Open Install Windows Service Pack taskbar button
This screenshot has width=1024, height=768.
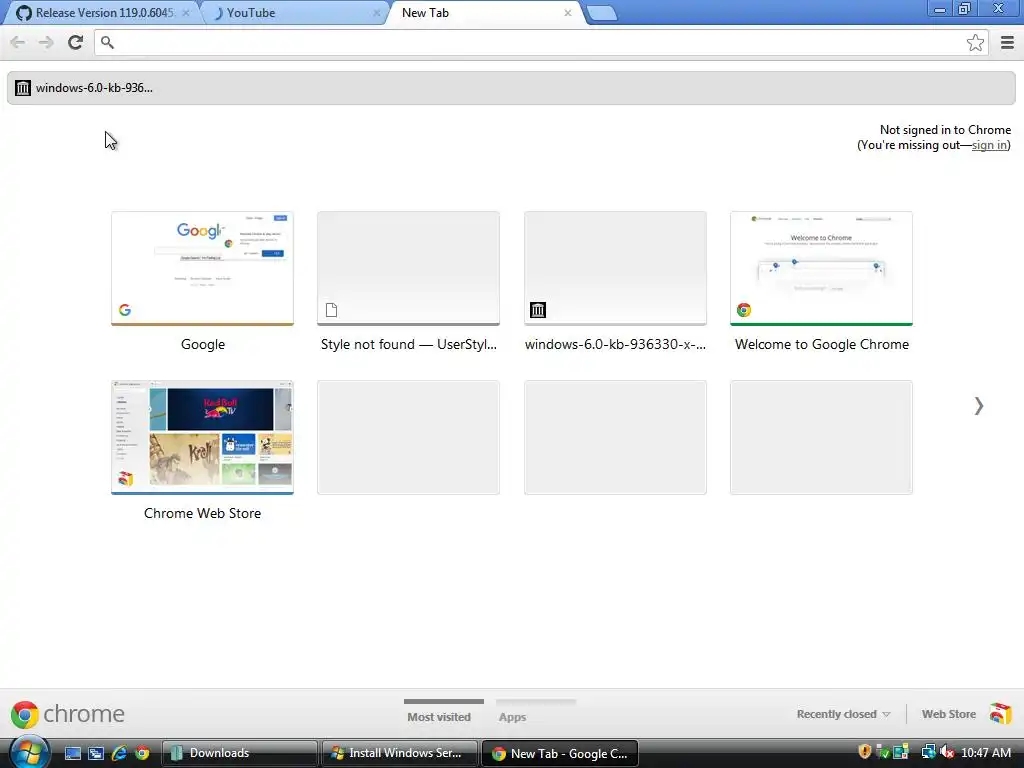[399, 753]
